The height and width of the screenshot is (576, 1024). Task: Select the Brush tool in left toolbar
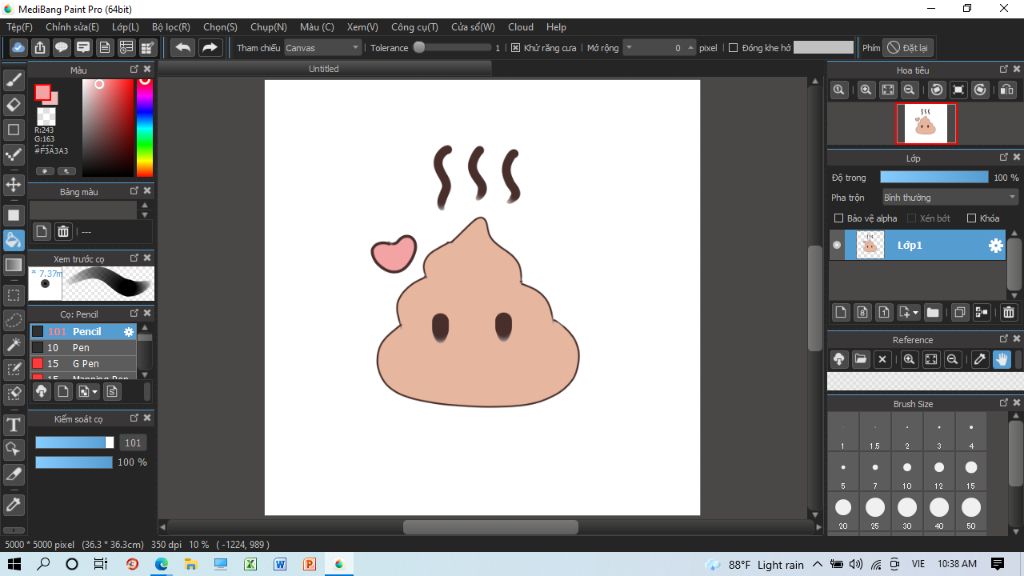(x=14, y=80)
